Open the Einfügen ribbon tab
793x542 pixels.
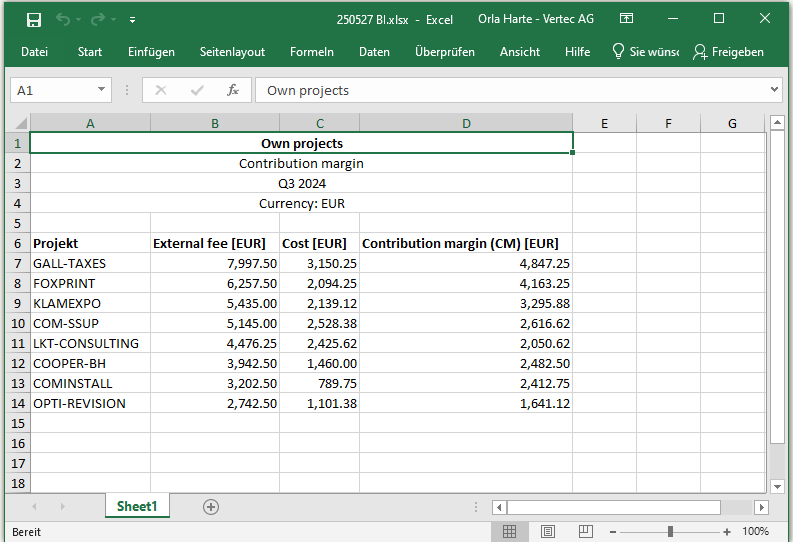coord(151,52)
